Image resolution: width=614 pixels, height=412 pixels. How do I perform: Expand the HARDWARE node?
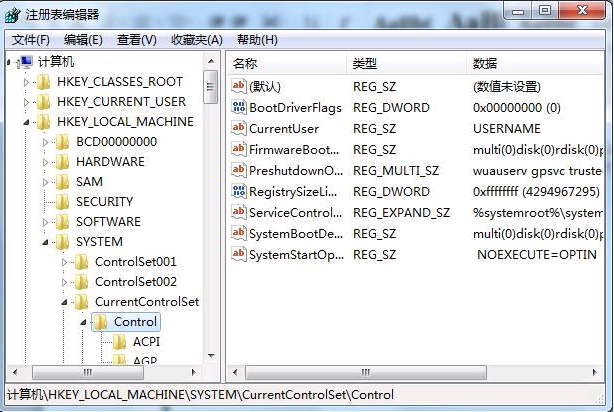point(45,162)
